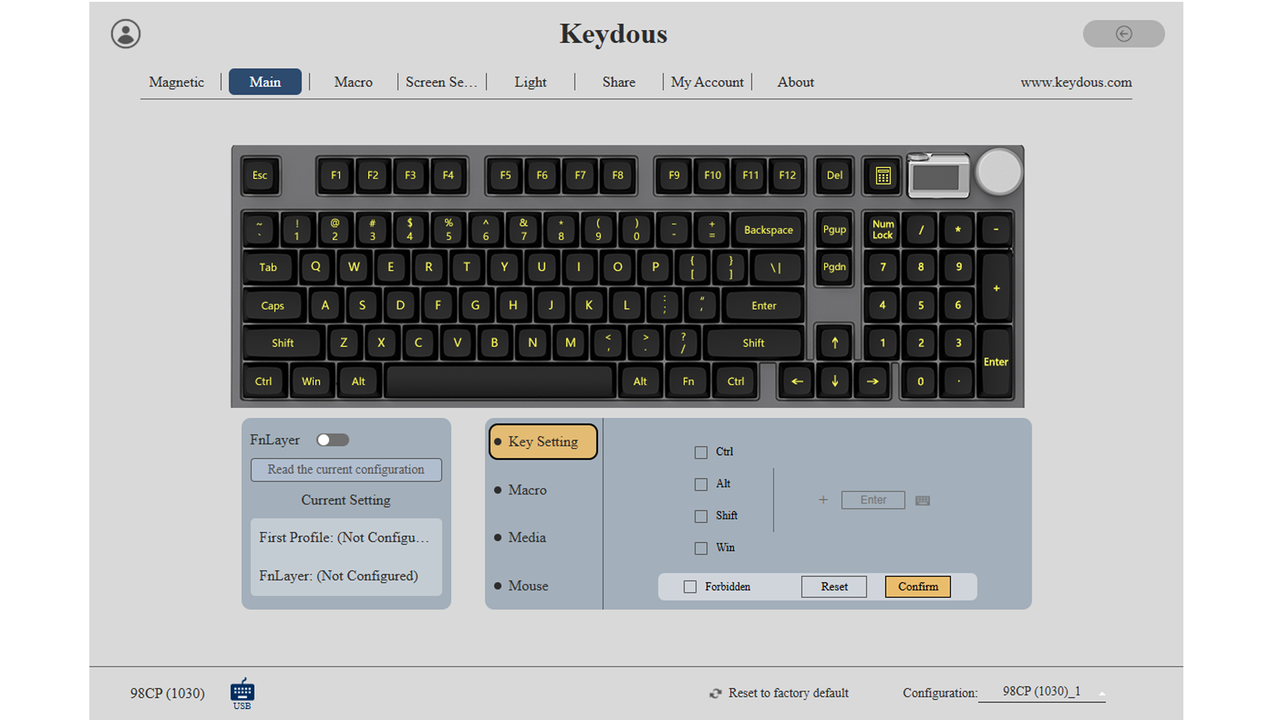This screenshot has height=720, width=1280.
Task: Select the numpad Enter key
Action: pyautogui.click(x=996, y=362)
